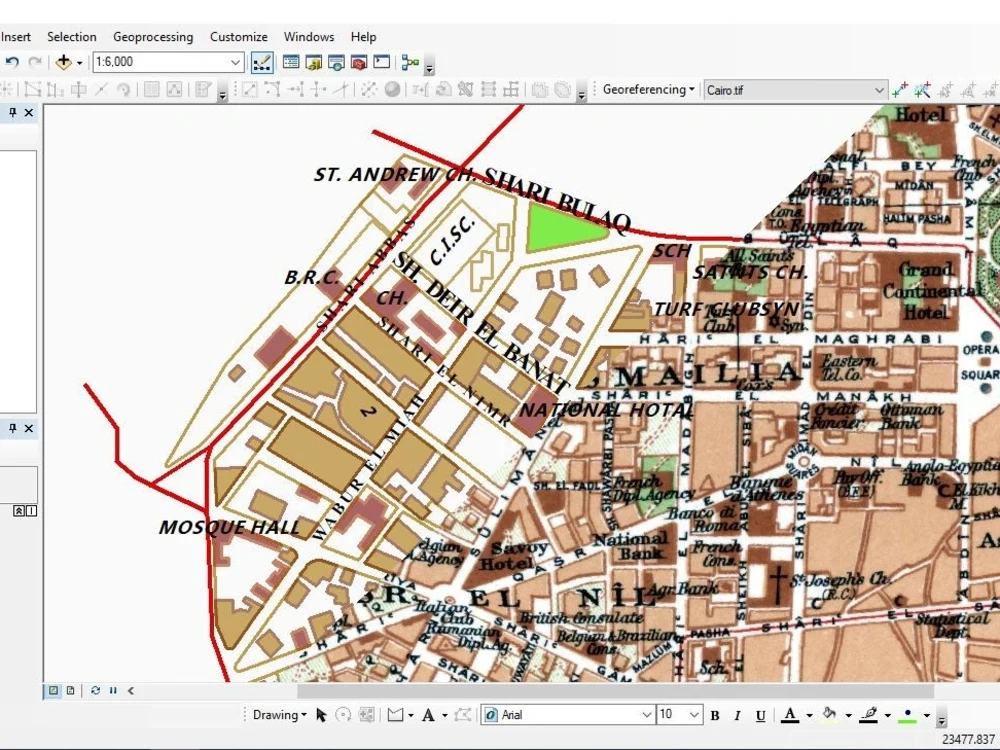
Task: Click the Refresh View button
Action: 96,690
